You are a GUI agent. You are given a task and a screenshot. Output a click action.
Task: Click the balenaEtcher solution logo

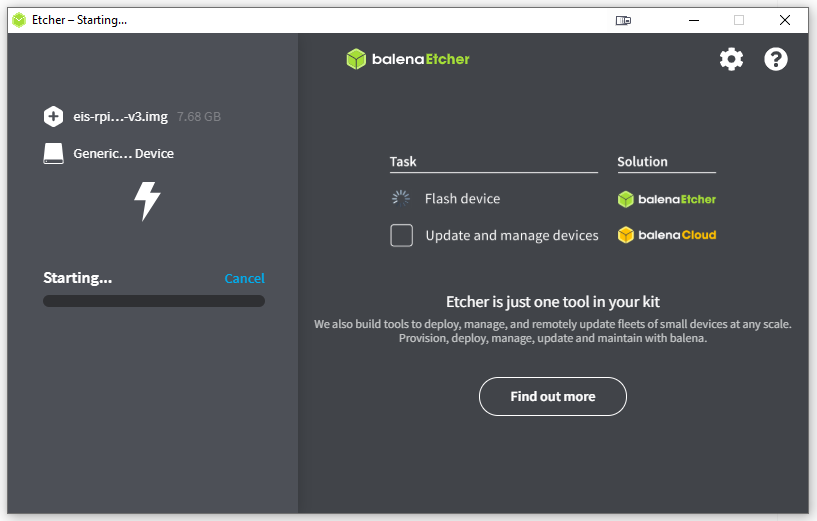pyautogui.click(x=667, y=199)
